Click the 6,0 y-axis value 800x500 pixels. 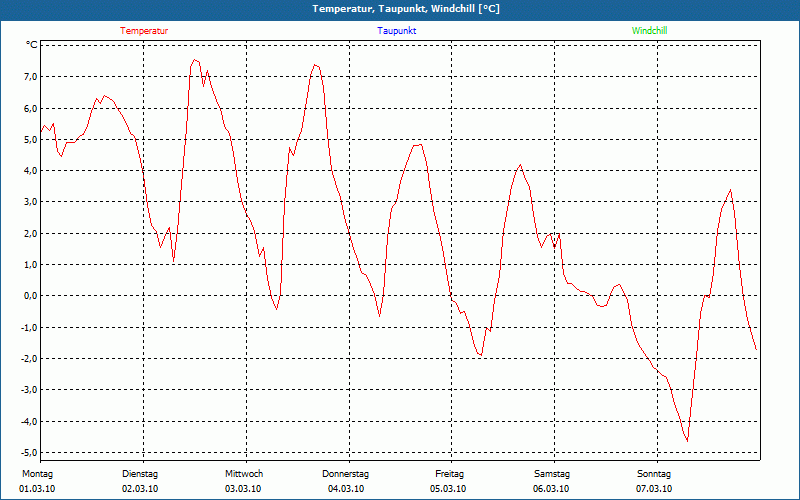pos(30,108)
